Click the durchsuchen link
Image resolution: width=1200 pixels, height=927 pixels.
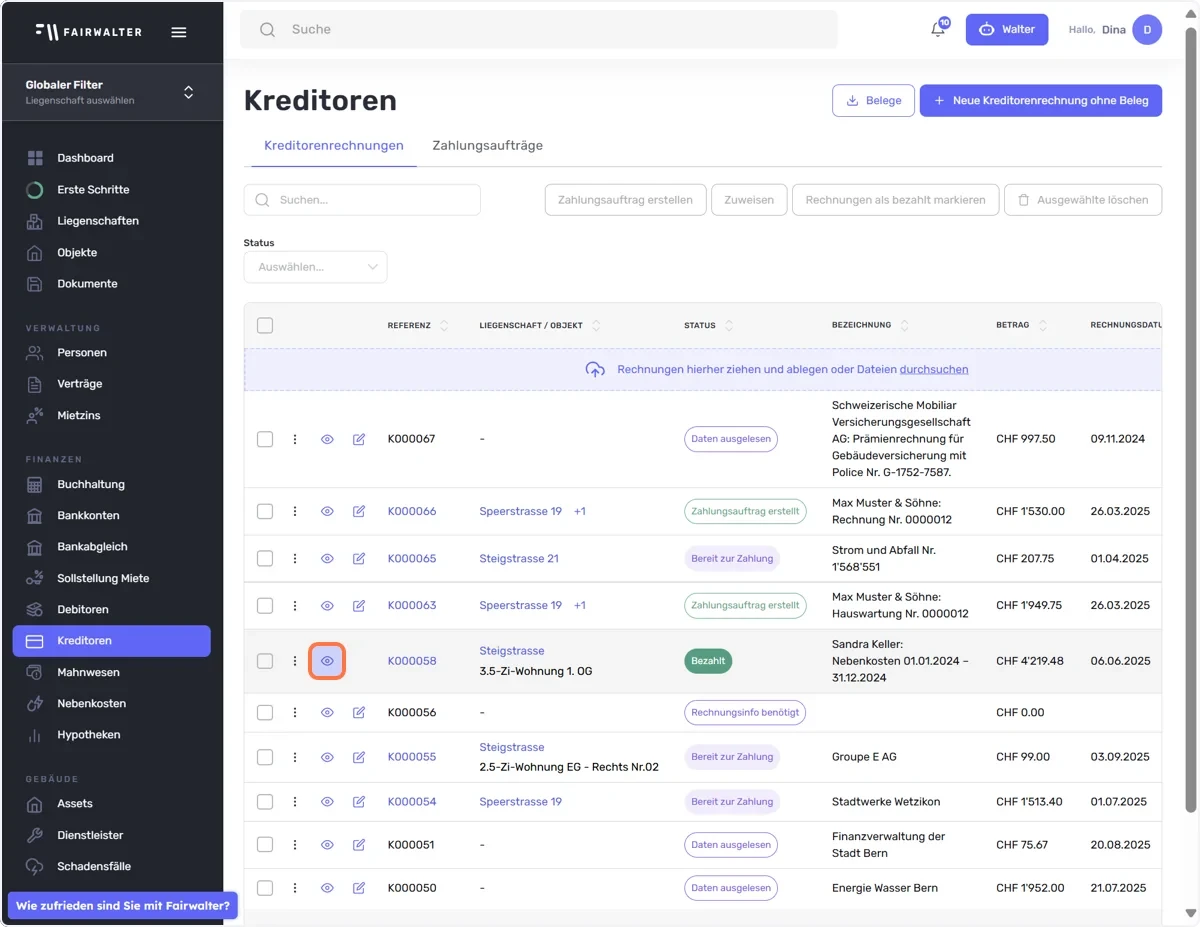point(934,369)
